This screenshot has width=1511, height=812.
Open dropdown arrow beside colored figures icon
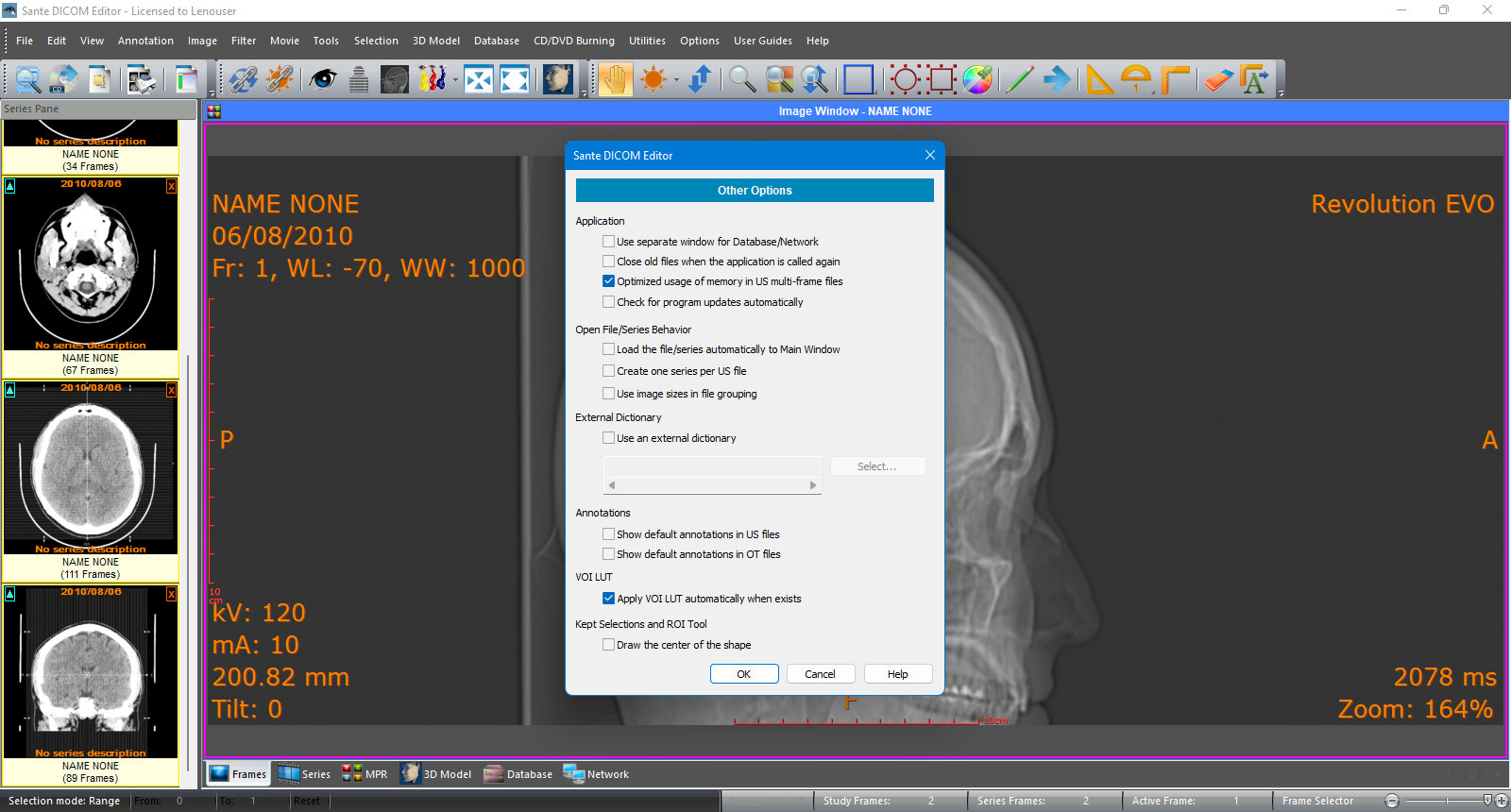[x=455, y=80]
